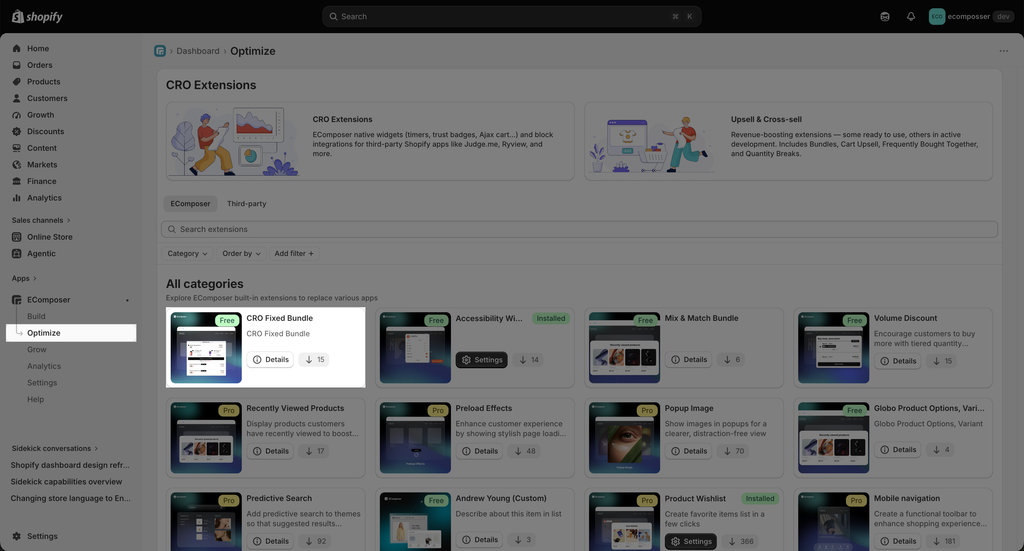Image resolution: width=1024 pixels, height=551 pixels.
Task: Switch to the Third-party tab
Action: 247,204
